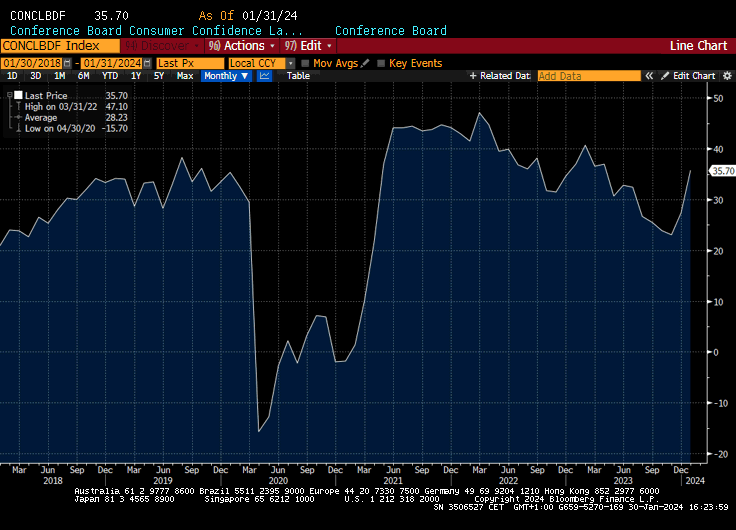736x530 pixels.
Task: Click the 'Low on 04/30/20' legend row
Action: pos(60,128)
